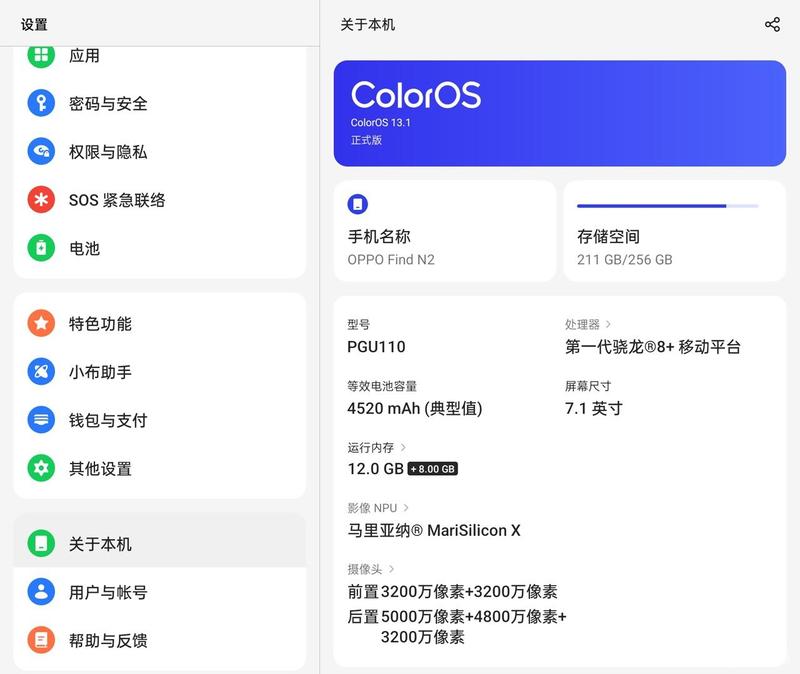Tap the +8.00 GB RAM expansion badge

click(433, 469)
